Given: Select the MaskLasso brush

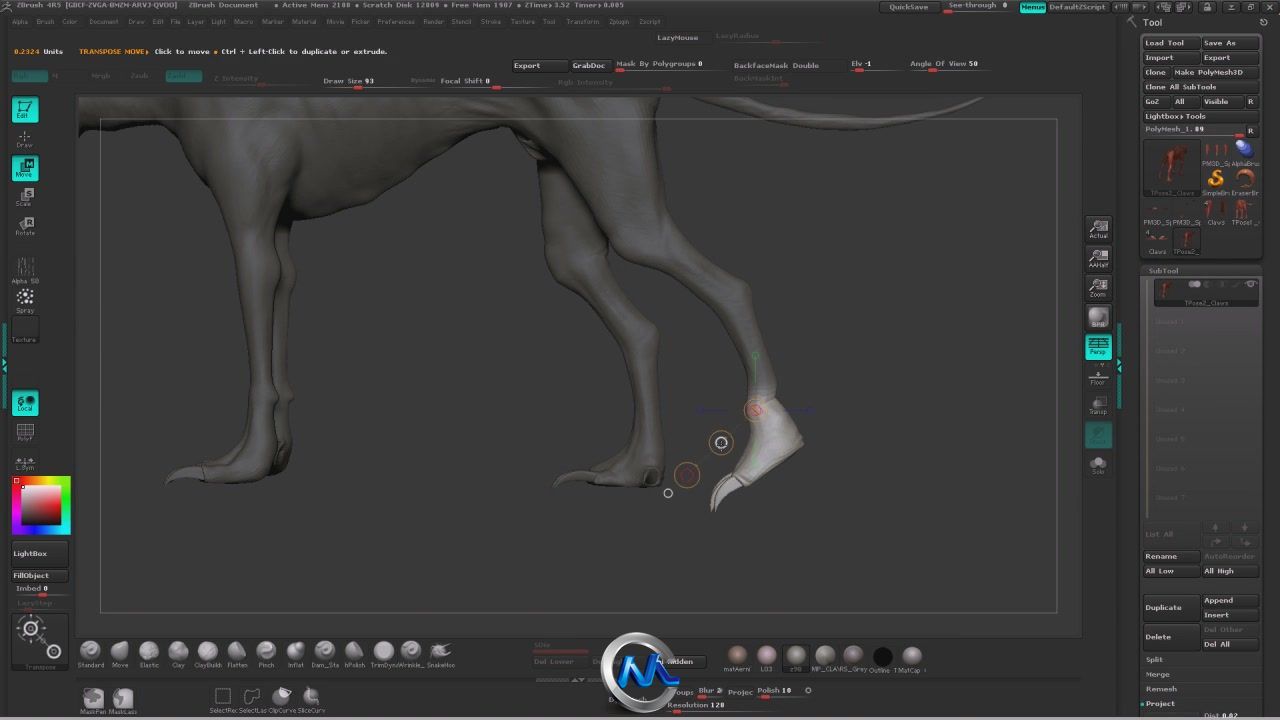Looking at the screenshot, I should pyautogui.click(x=123, y=700).
